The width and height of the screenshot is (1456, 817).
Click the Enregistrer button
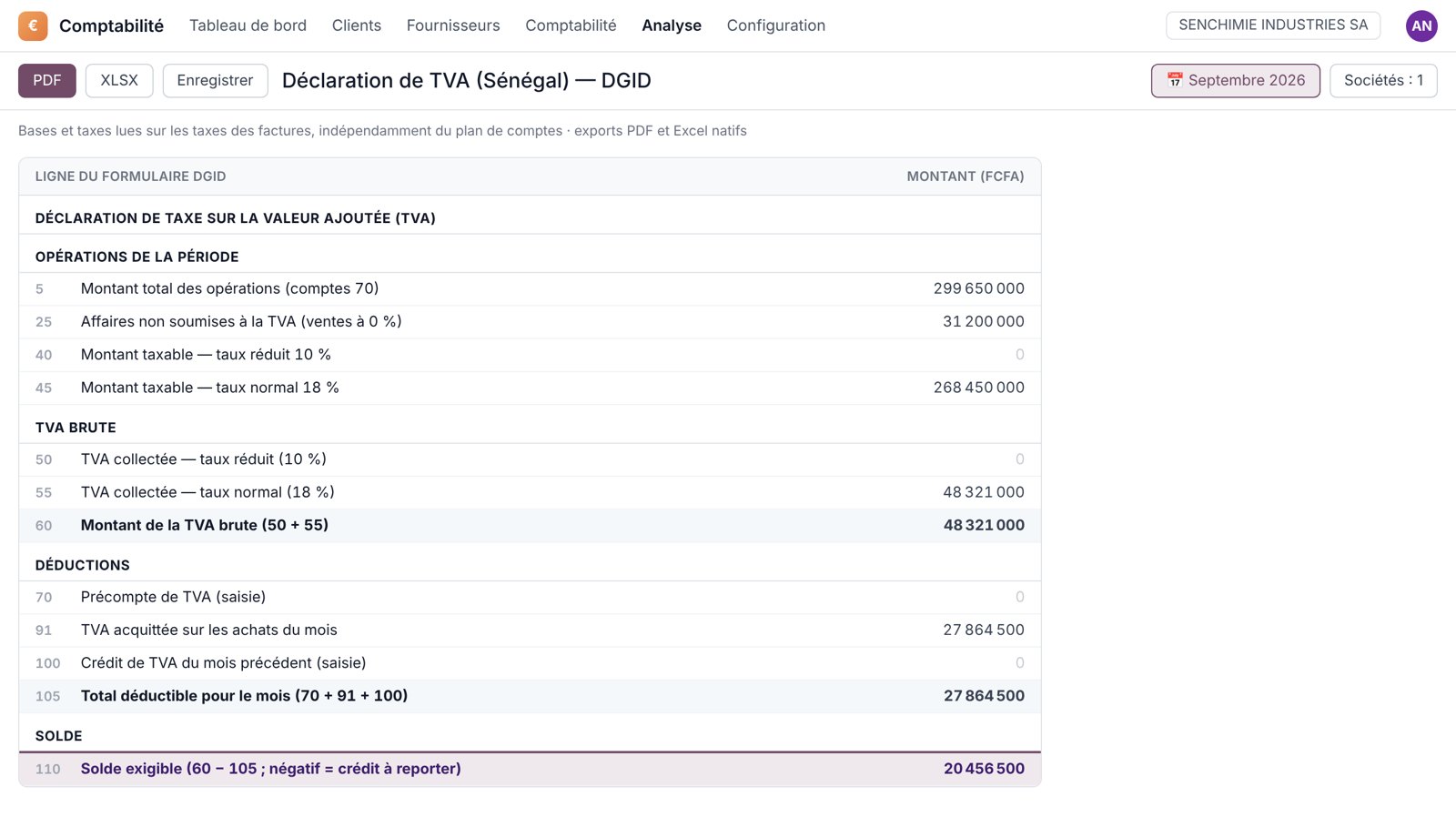[215, 80]
